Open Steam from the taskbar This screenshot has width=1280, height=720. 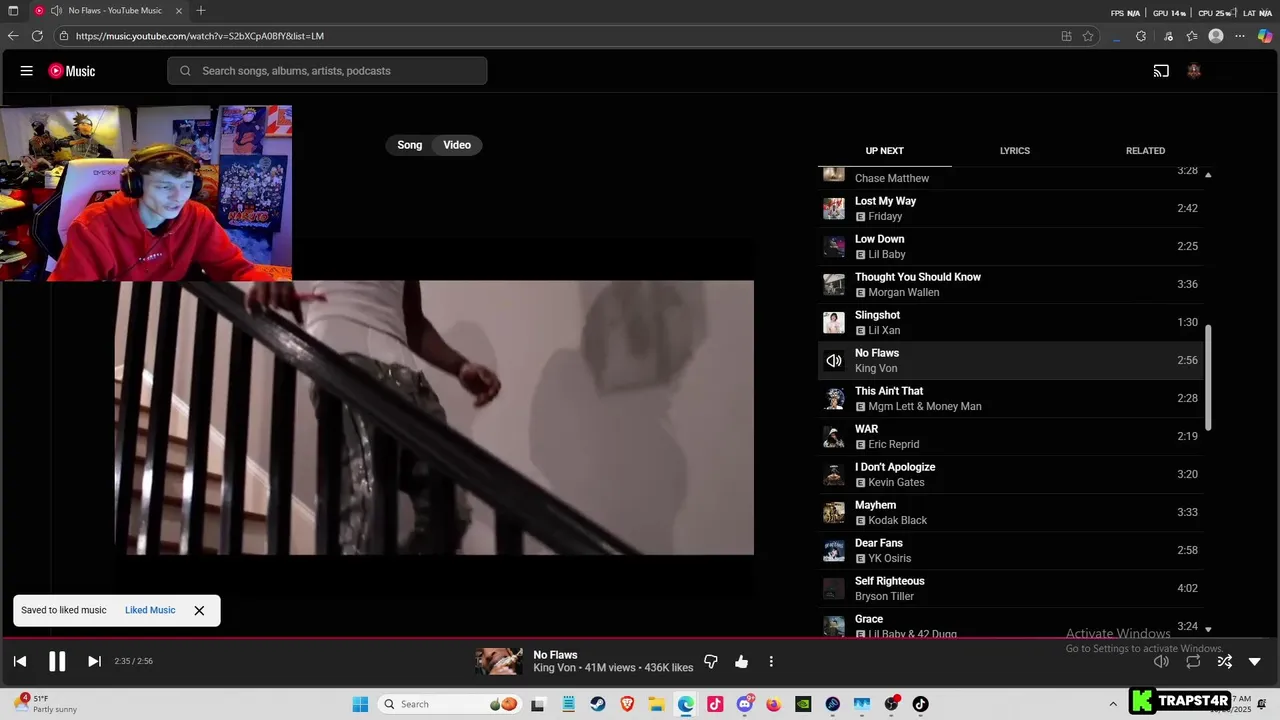[597, 704]
